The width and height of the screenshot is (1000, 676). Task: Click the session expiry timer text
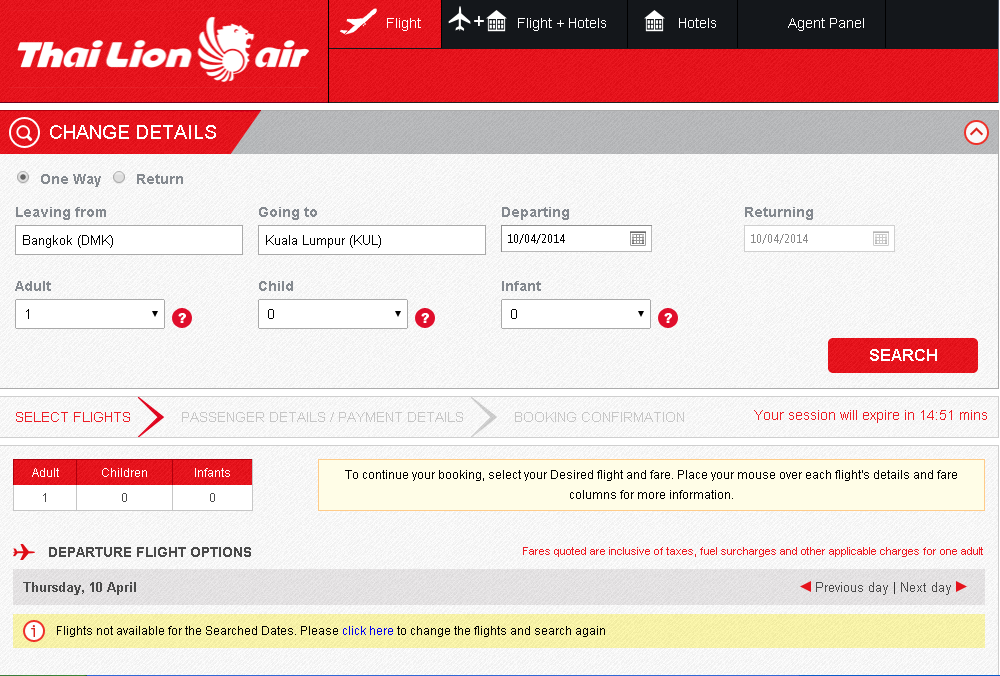pos(871,415)
